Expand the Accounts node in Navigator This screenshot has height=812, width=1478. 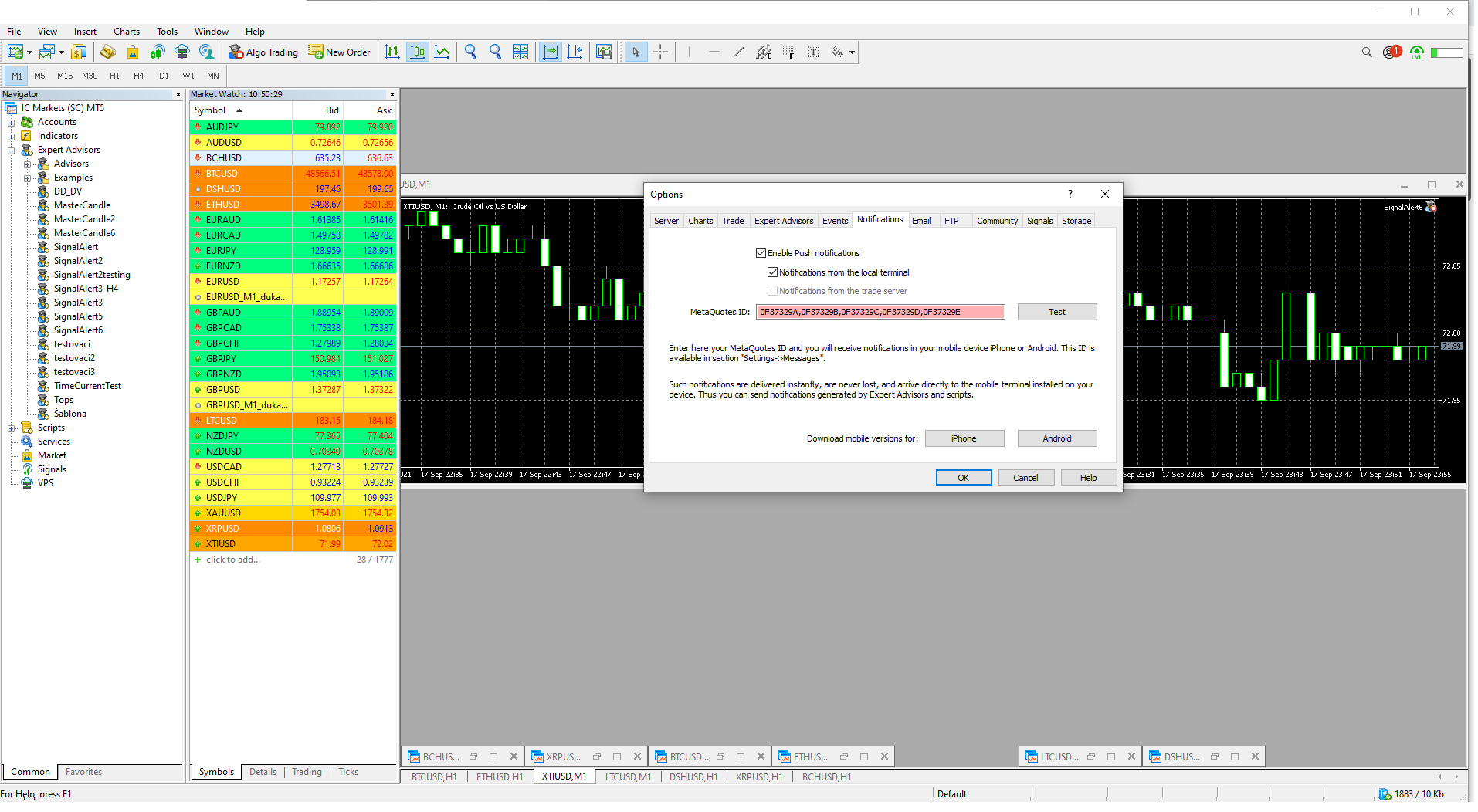point(12,122)
